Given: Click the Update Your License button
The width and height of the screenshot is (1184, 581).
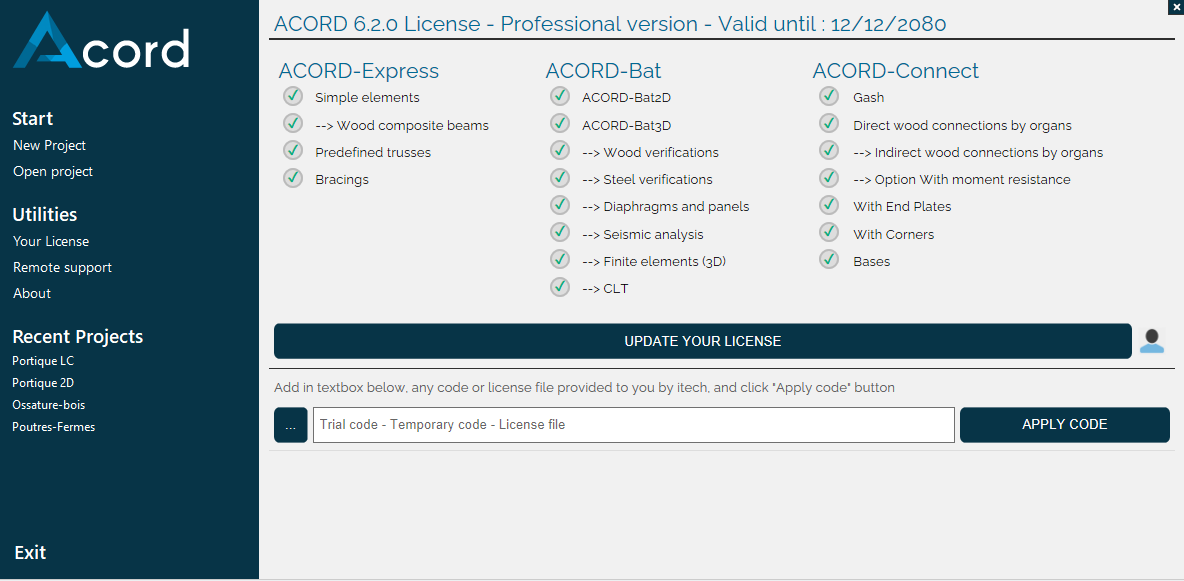Looking at the screenshot, I should click(703, 341).
